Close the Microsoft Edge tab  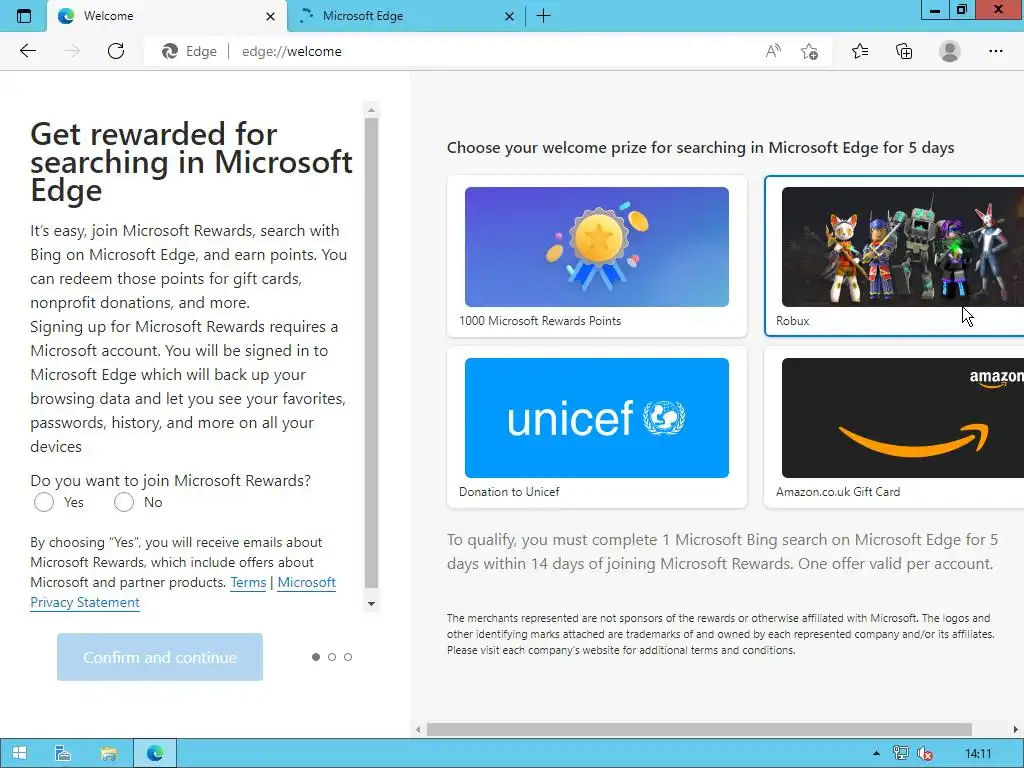(509, 16)
